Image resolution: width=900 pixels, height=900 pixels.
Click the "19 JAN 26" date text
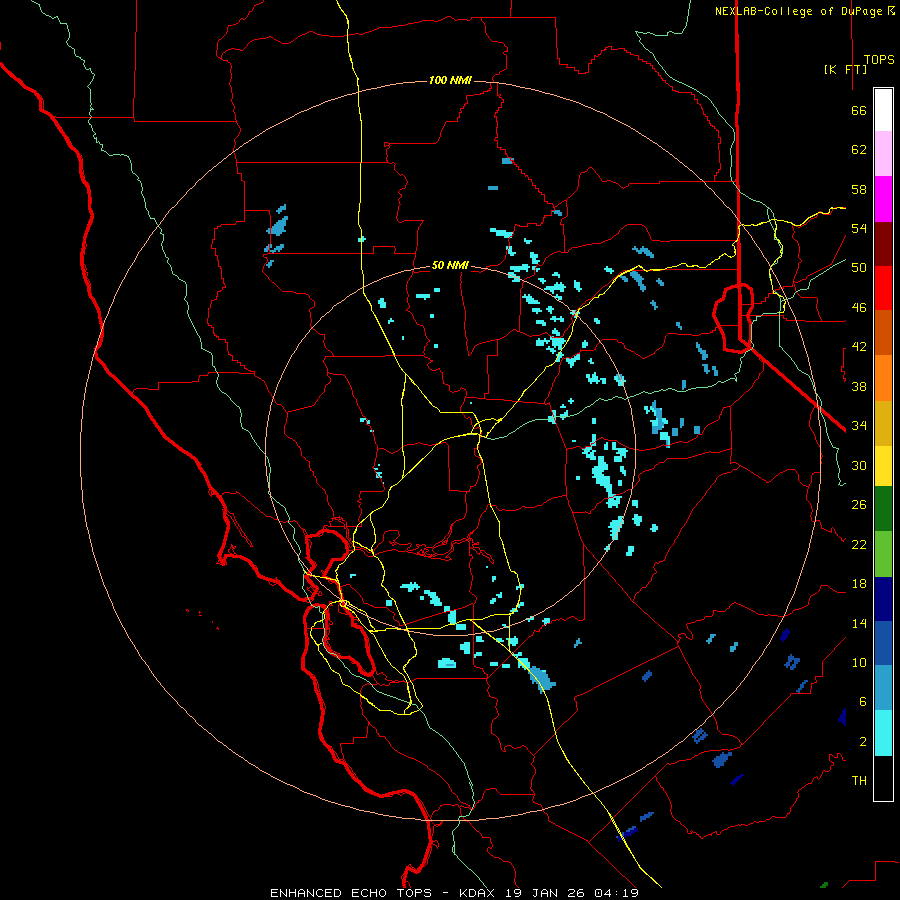547,893
